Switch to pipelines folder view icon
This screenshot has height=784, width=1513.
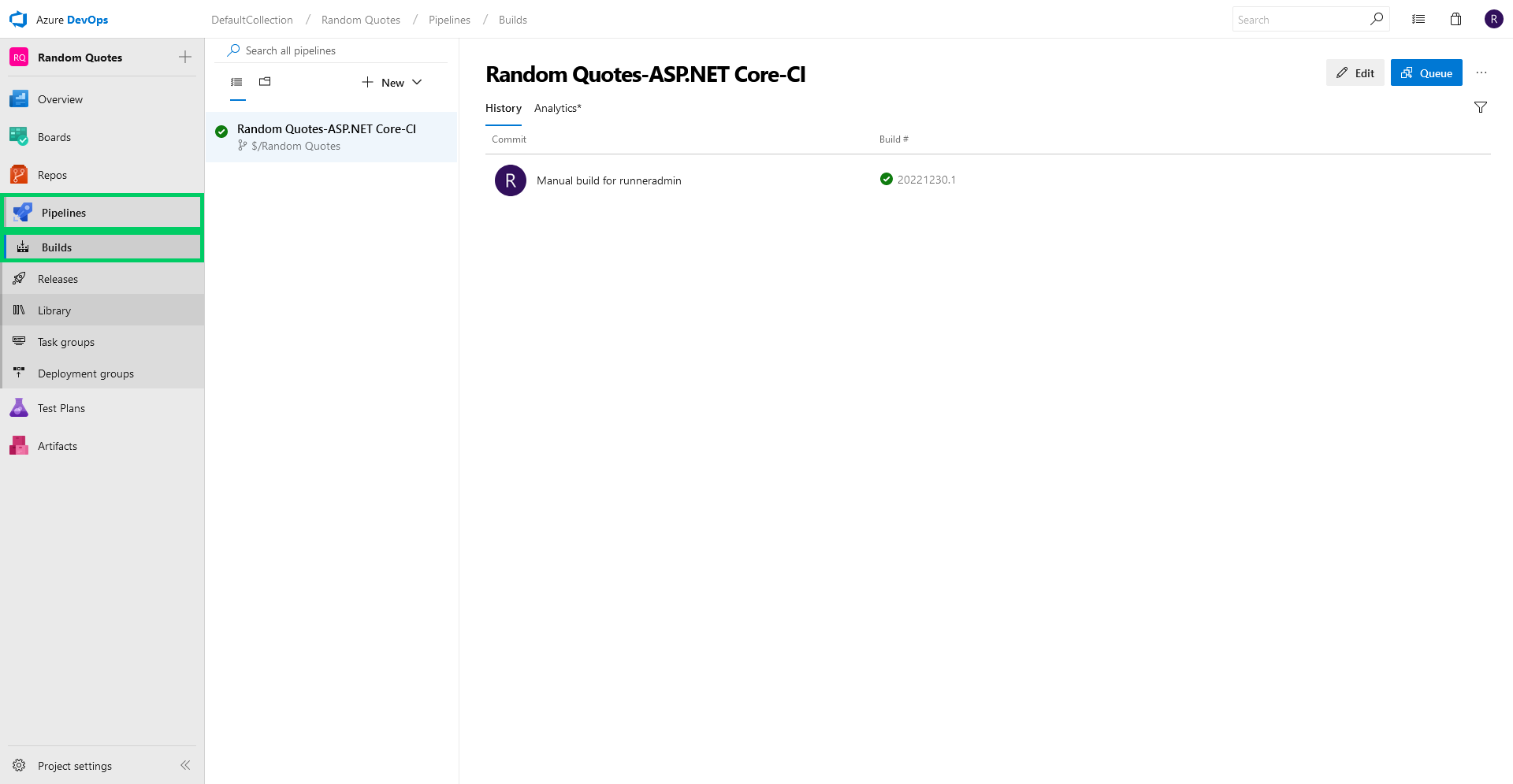[x=265, y=82]
